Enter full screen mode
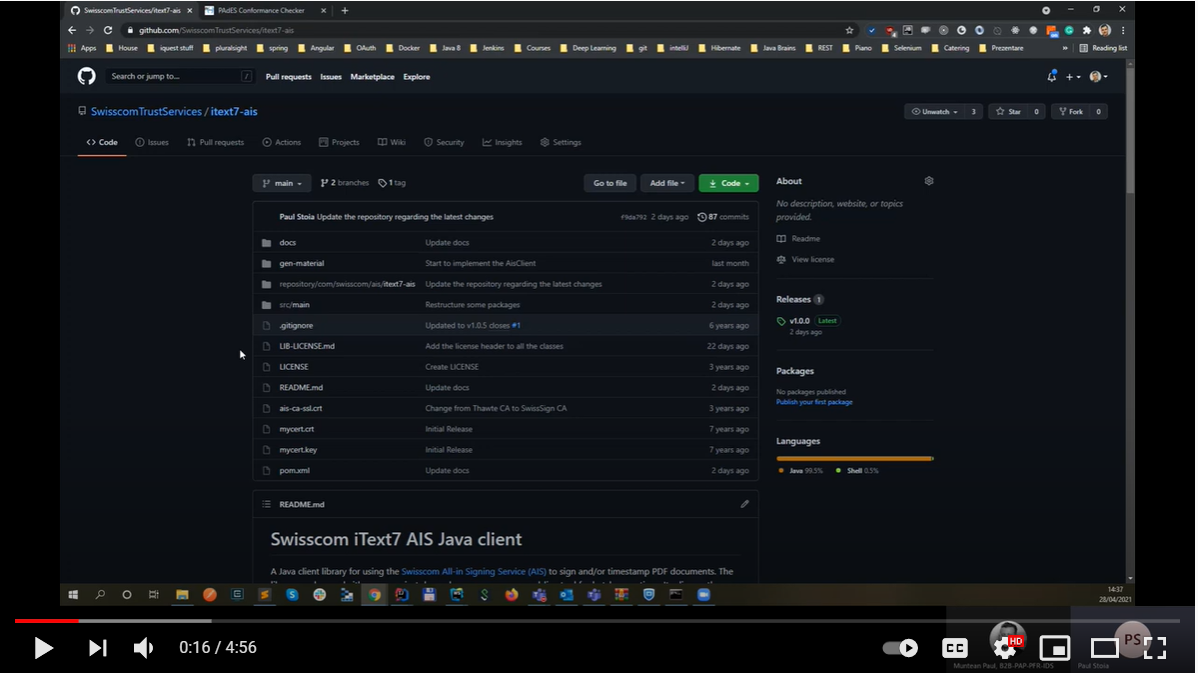The height and width of the screenshot is (673, 1198). (x=1155, y=648)
